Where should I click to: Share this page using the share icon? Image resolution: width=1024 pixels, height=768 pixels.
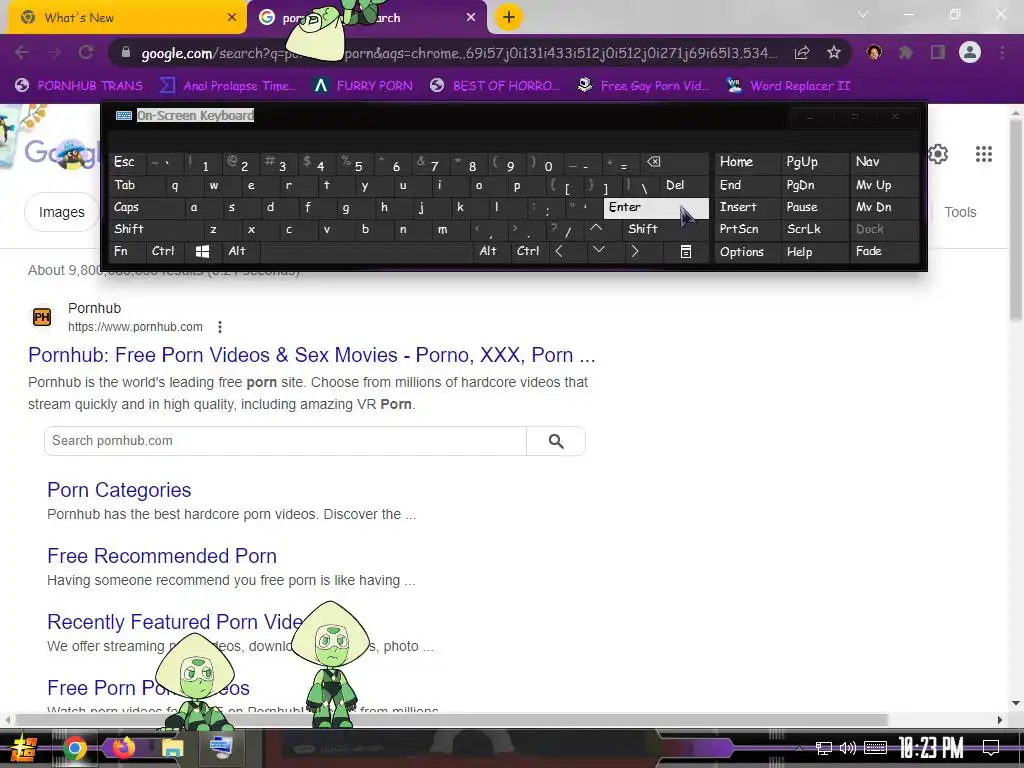click(802, 53)
